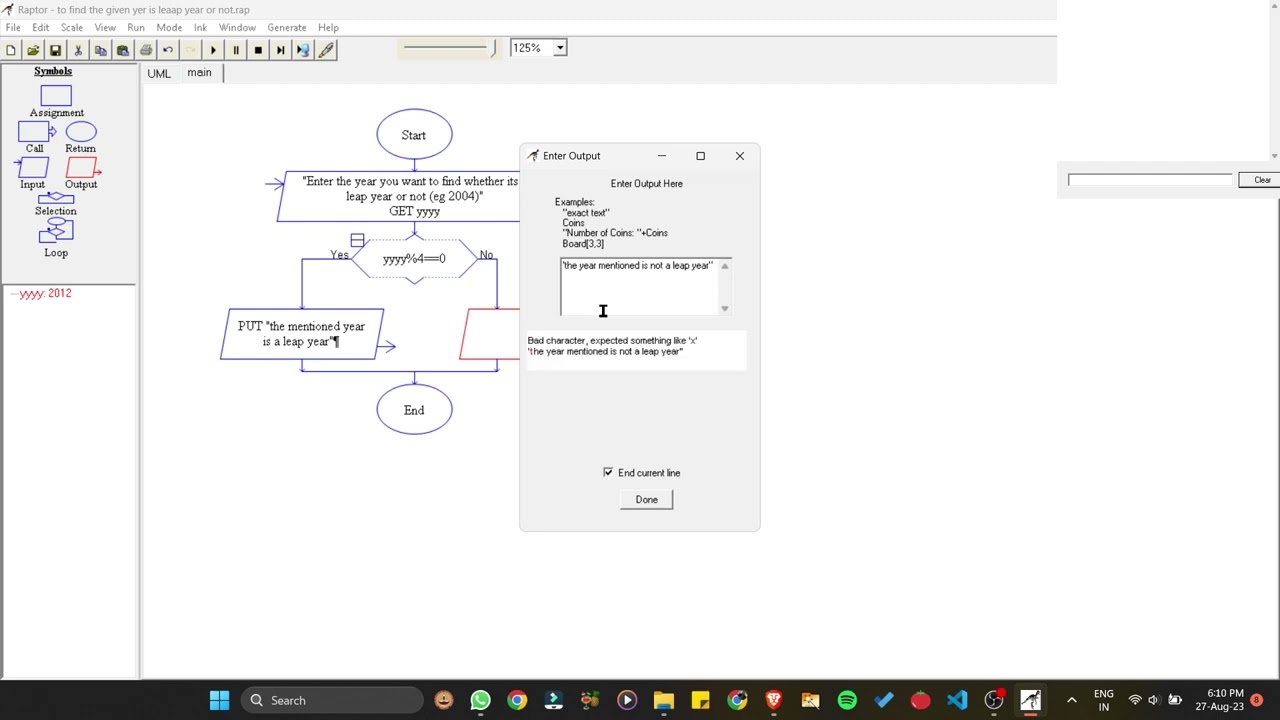
Task: Open the View menu
Action: 105,27
